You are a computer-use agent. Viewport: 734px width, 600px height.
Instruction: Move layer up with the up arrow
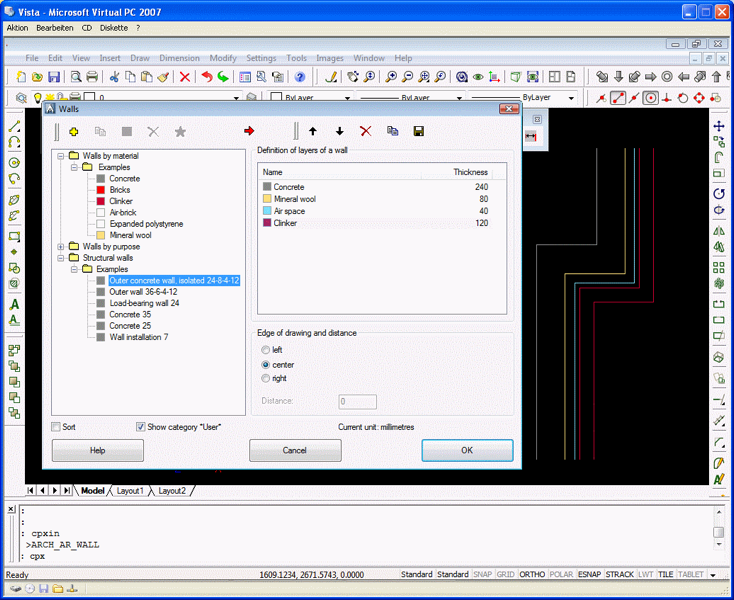[313, 132]
